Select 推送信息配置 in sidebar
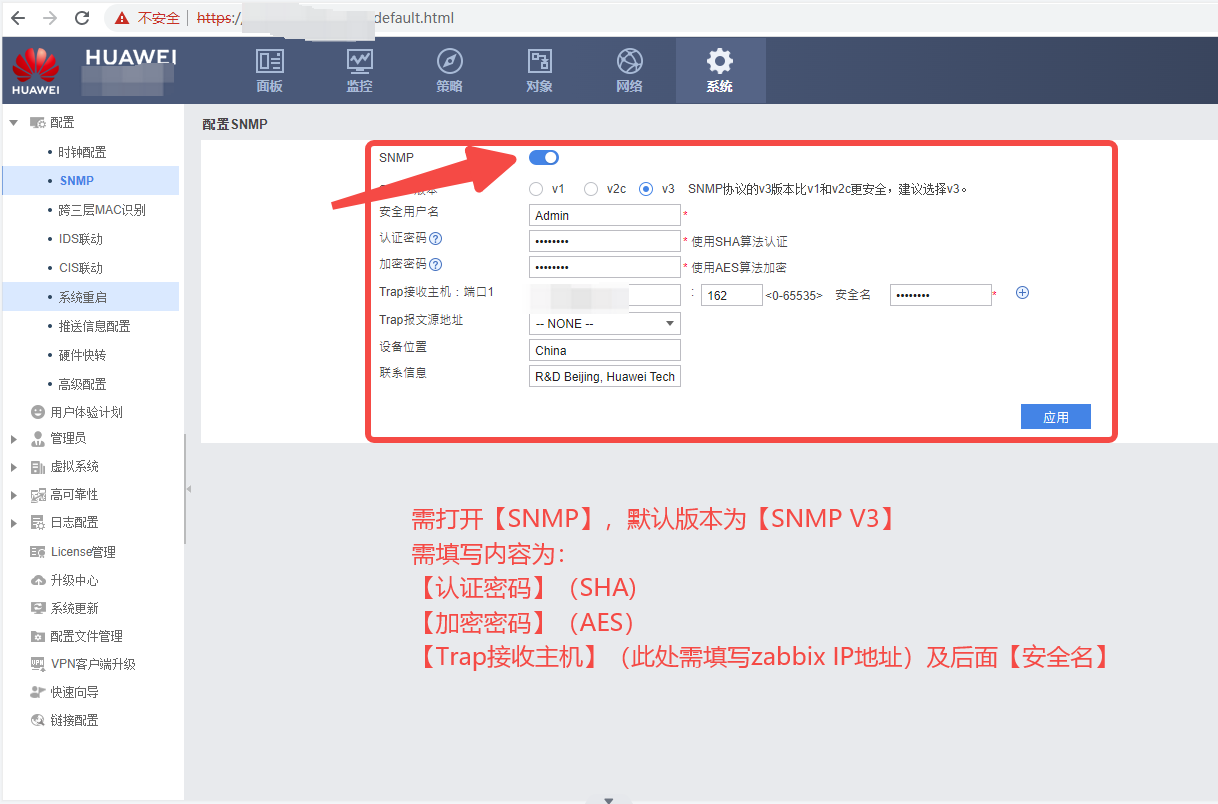Screen dimensions: 1218x804 (94, 326)
